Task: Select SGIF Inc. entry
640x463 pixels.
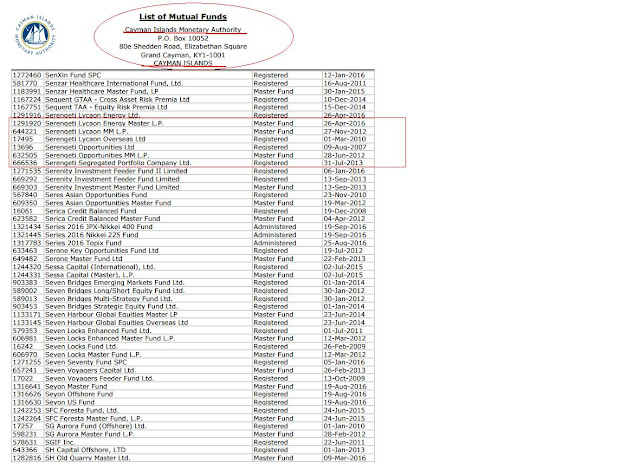Action: pyautogui.click(x=60, y=442)
